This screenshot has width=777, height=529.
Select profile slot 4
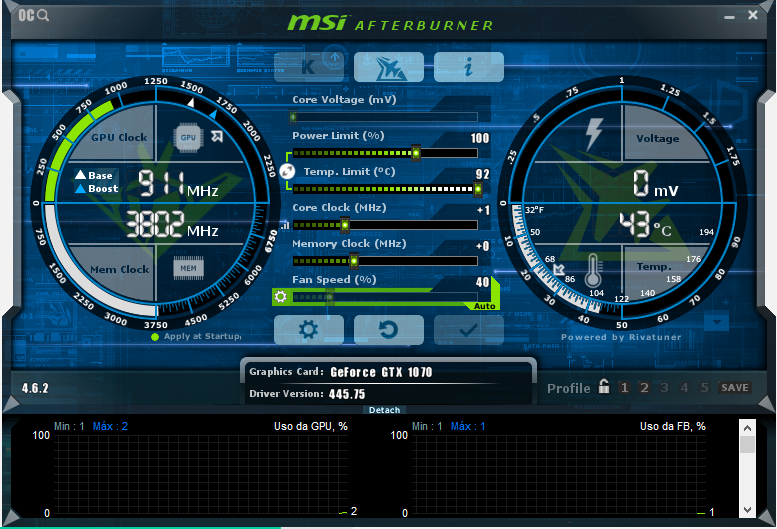[x=684, y=387]
